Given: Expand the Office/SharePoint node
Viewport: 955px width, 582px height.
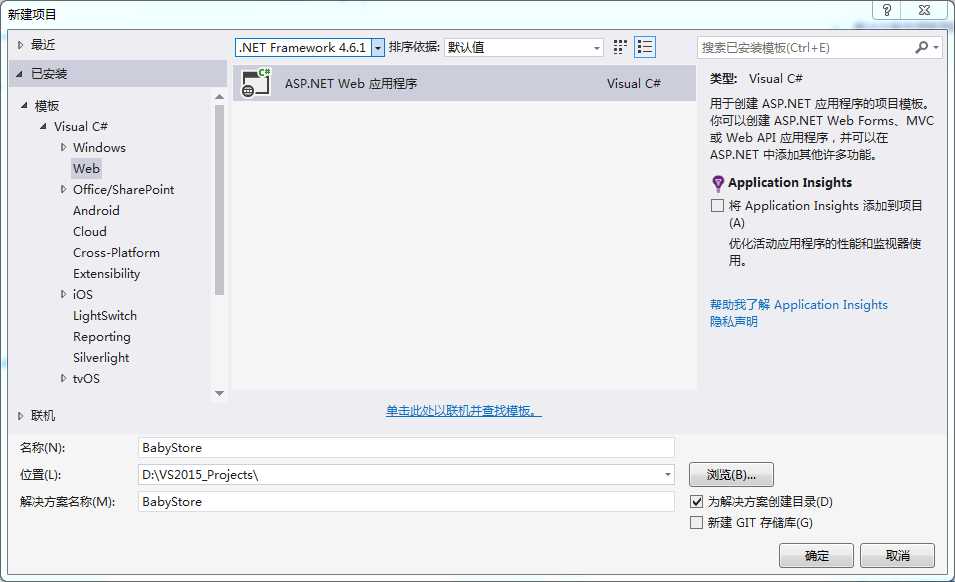Looking at the screenshot, I should 63,189.
